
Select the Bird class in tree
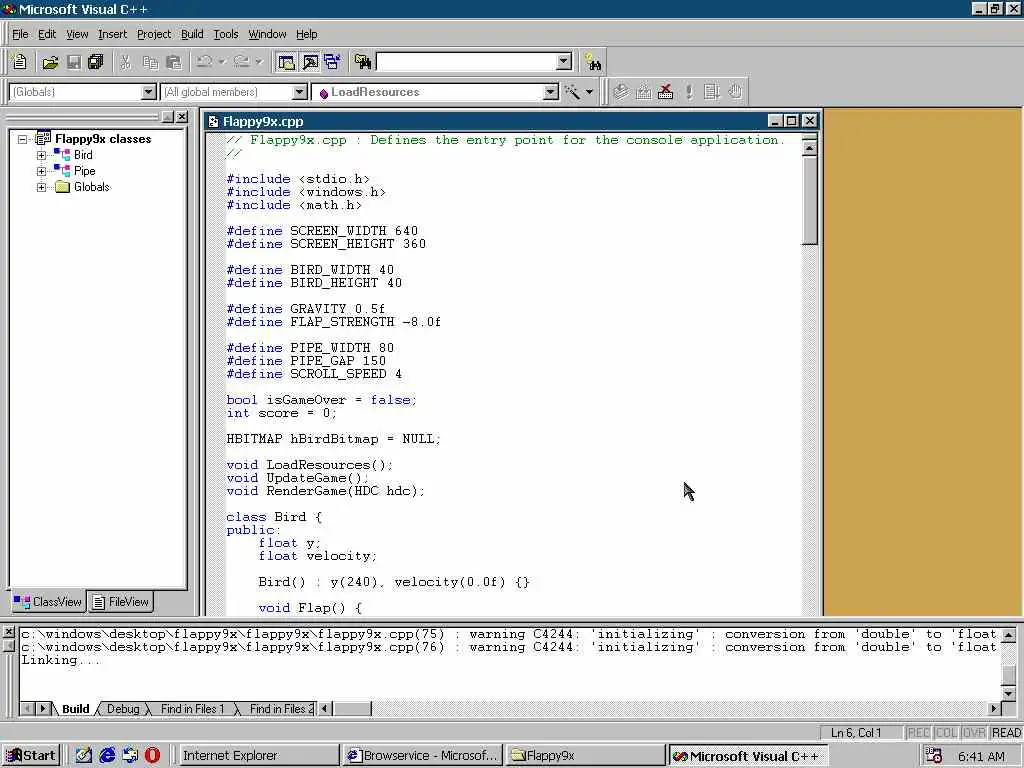click(83, 155)
